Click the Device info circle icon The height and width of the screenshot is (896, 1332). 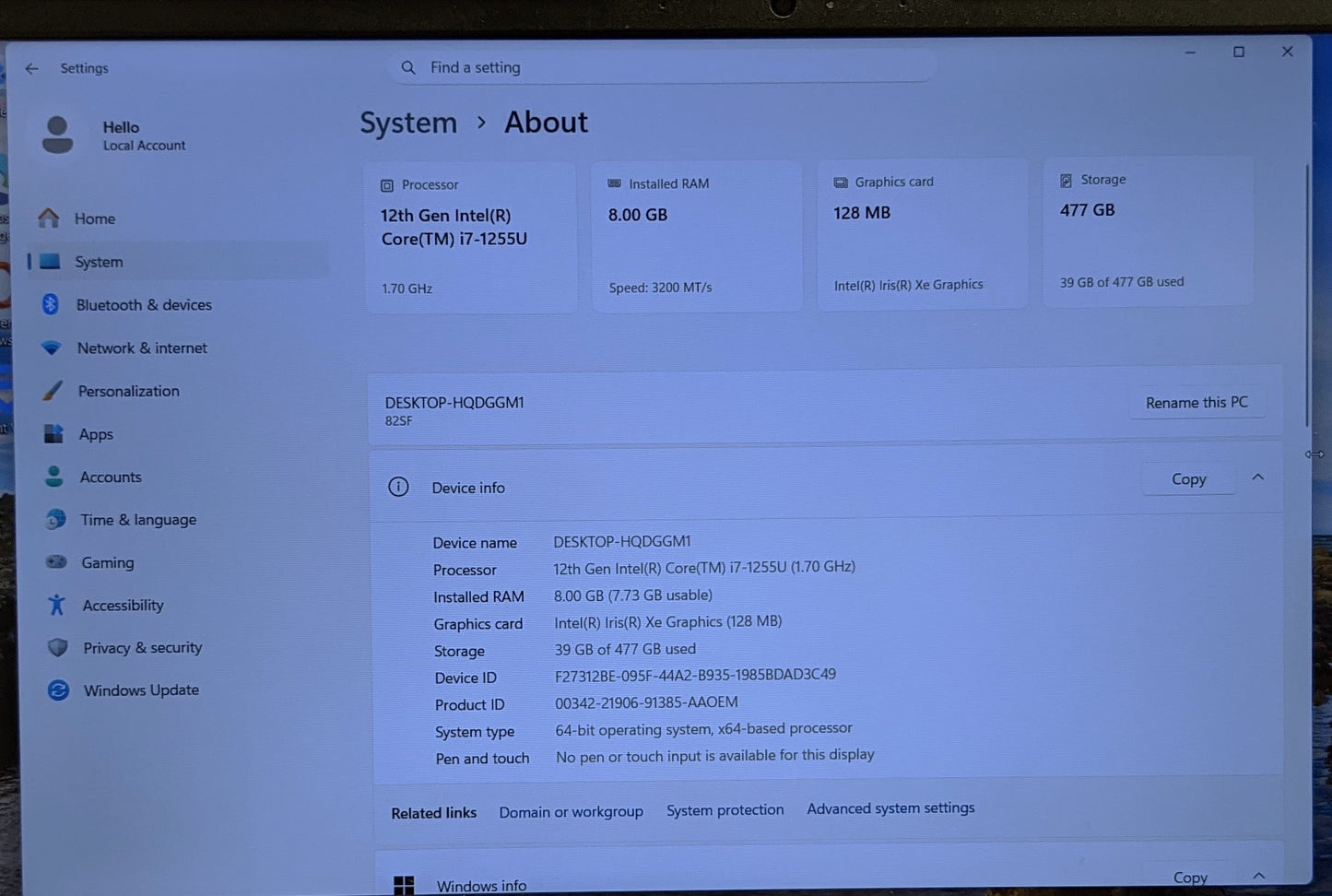click(398, 487)
